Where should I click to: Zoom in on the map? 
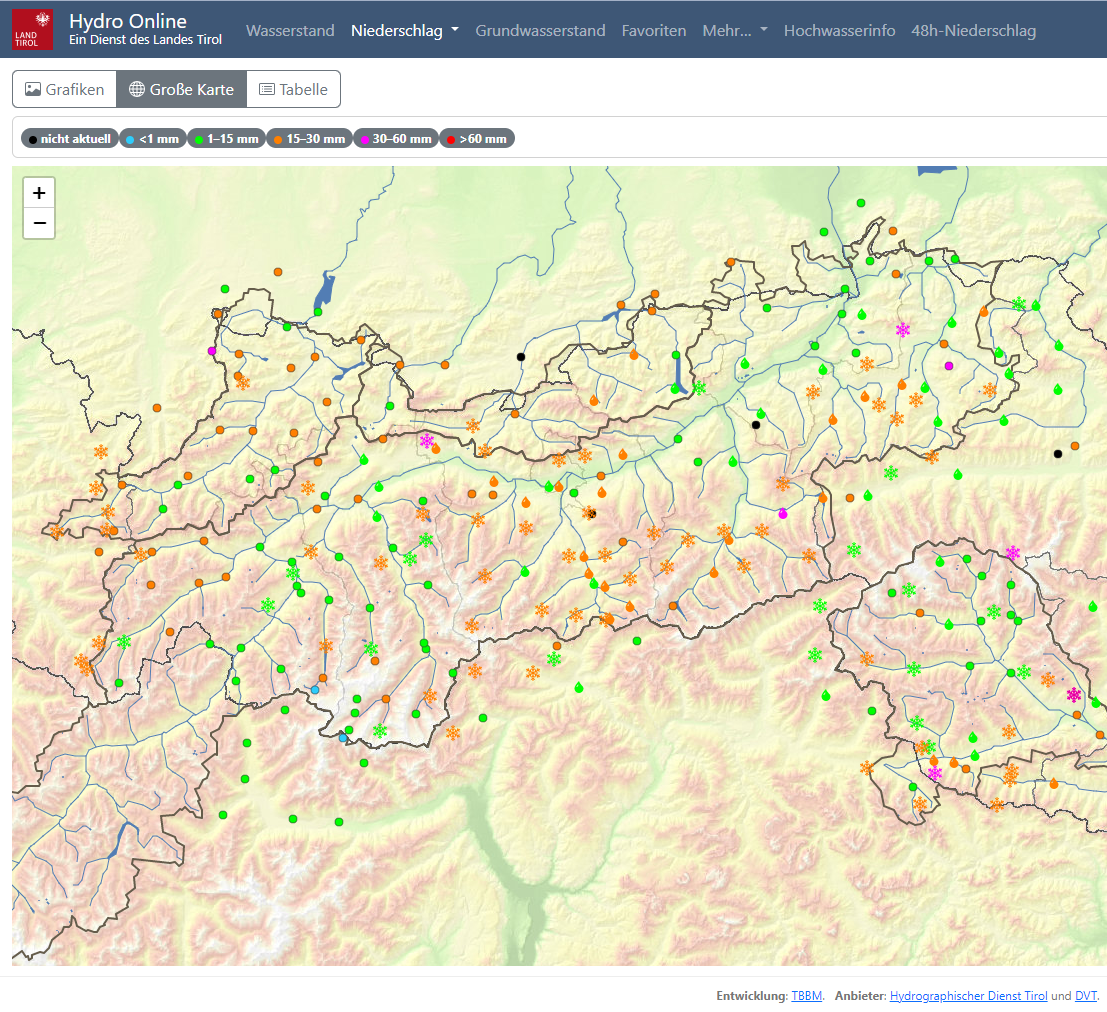[39, 193]
